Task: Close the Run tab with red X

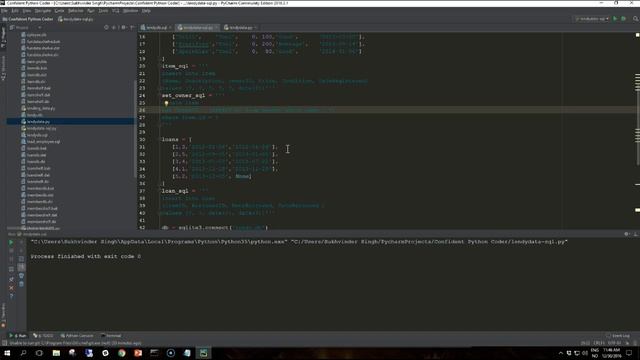Action: 11,288
